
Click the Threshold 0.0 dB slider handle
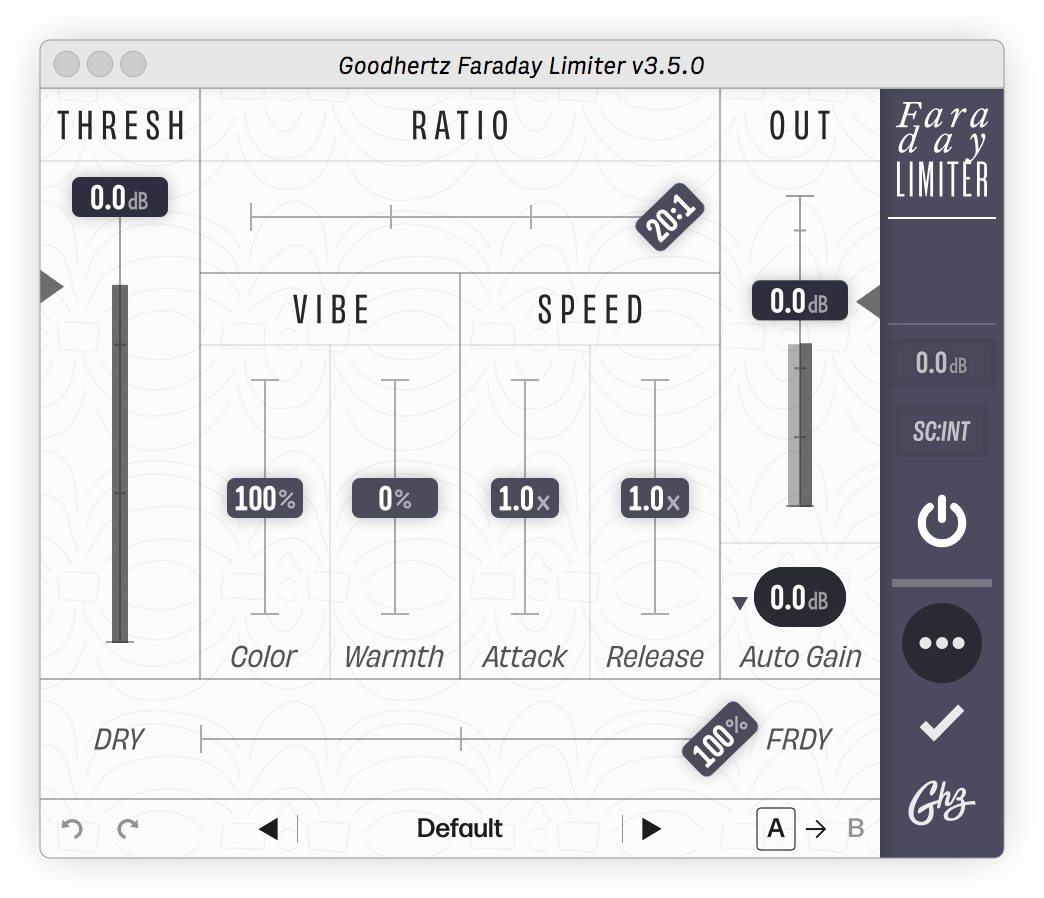coord(120,197)
